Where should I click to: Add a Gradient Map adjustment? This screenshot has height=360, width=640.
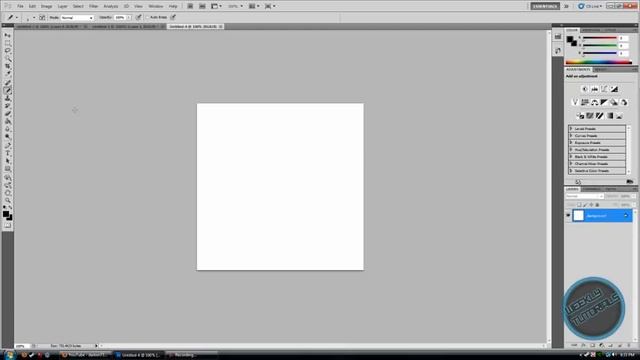tap(609, 116)
